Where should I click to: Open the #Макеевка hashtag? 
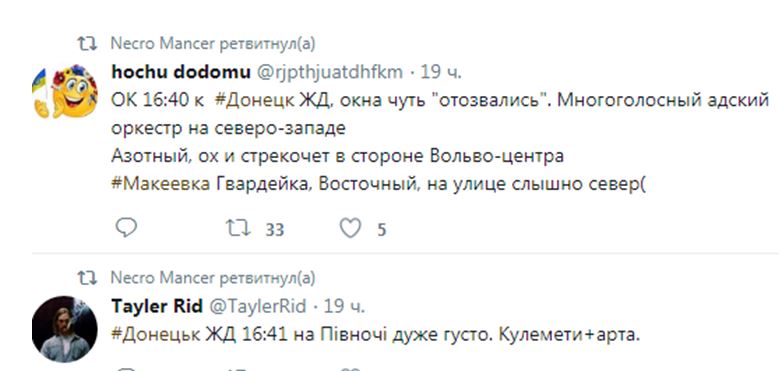(161, 184)
